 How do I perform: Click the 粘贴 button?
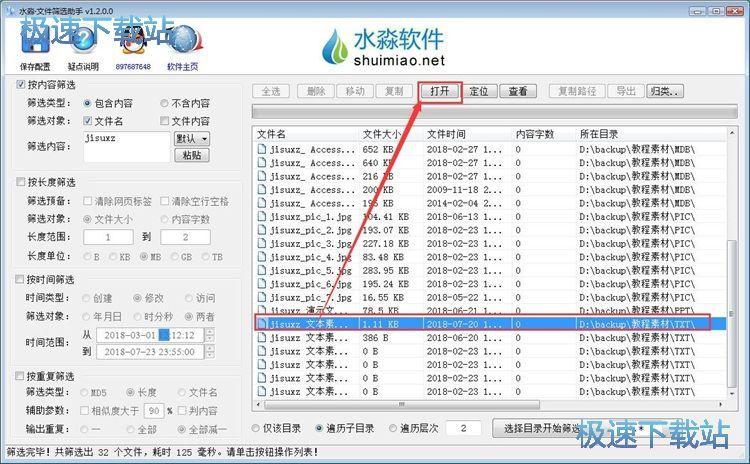(191, 155)
